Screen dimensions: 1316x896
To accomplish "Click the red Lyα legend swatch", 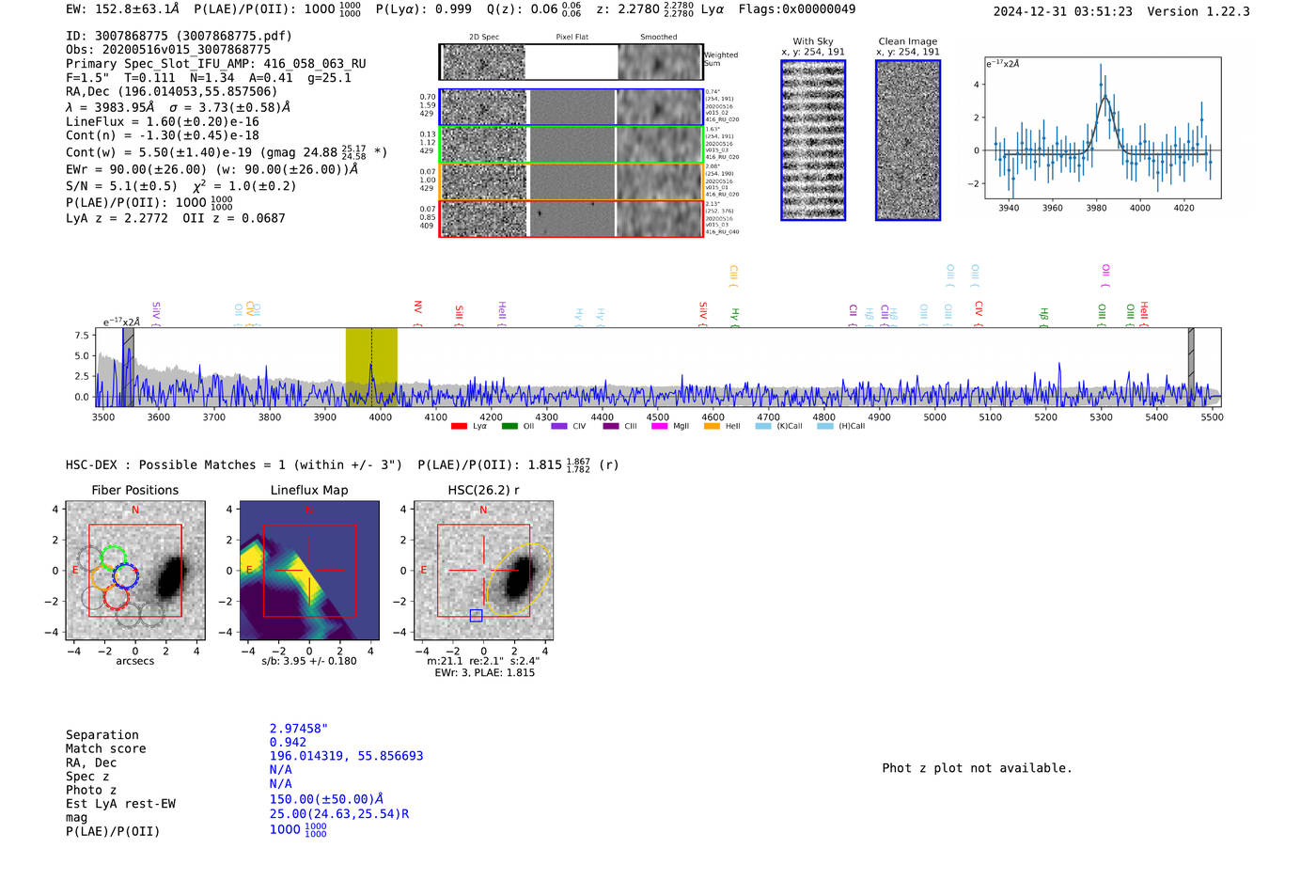I will click(459, 427).
